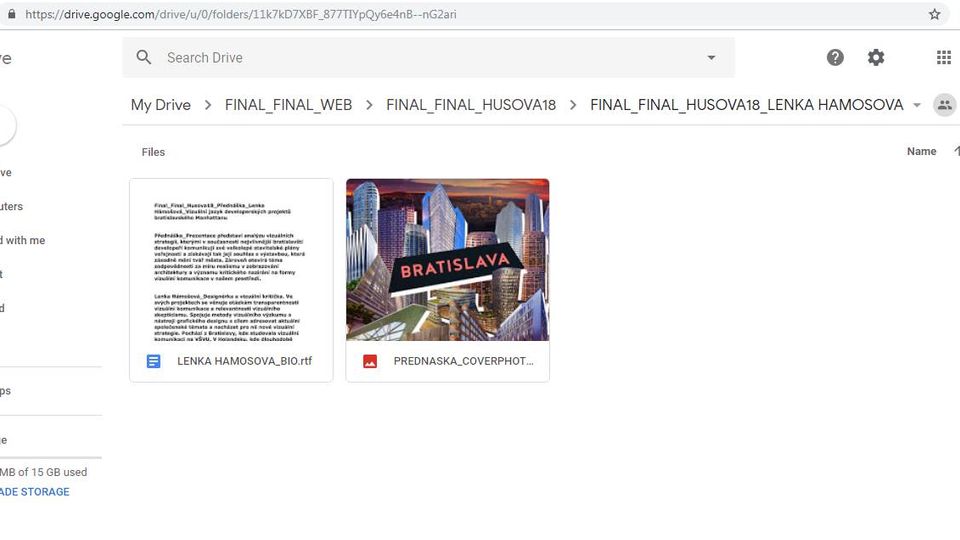The width and height of the screenshot is (960, 540).
Task: Navigate to FINAL_FINAL_HUSOVA18 breadcrumb folder
Action: (x=470, y=105)
